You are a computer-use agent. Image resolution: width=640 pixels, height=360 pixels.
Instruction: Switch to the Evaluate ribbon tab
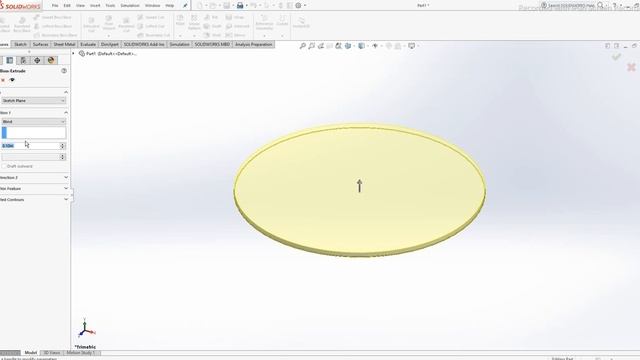click(x=88, y=44)
